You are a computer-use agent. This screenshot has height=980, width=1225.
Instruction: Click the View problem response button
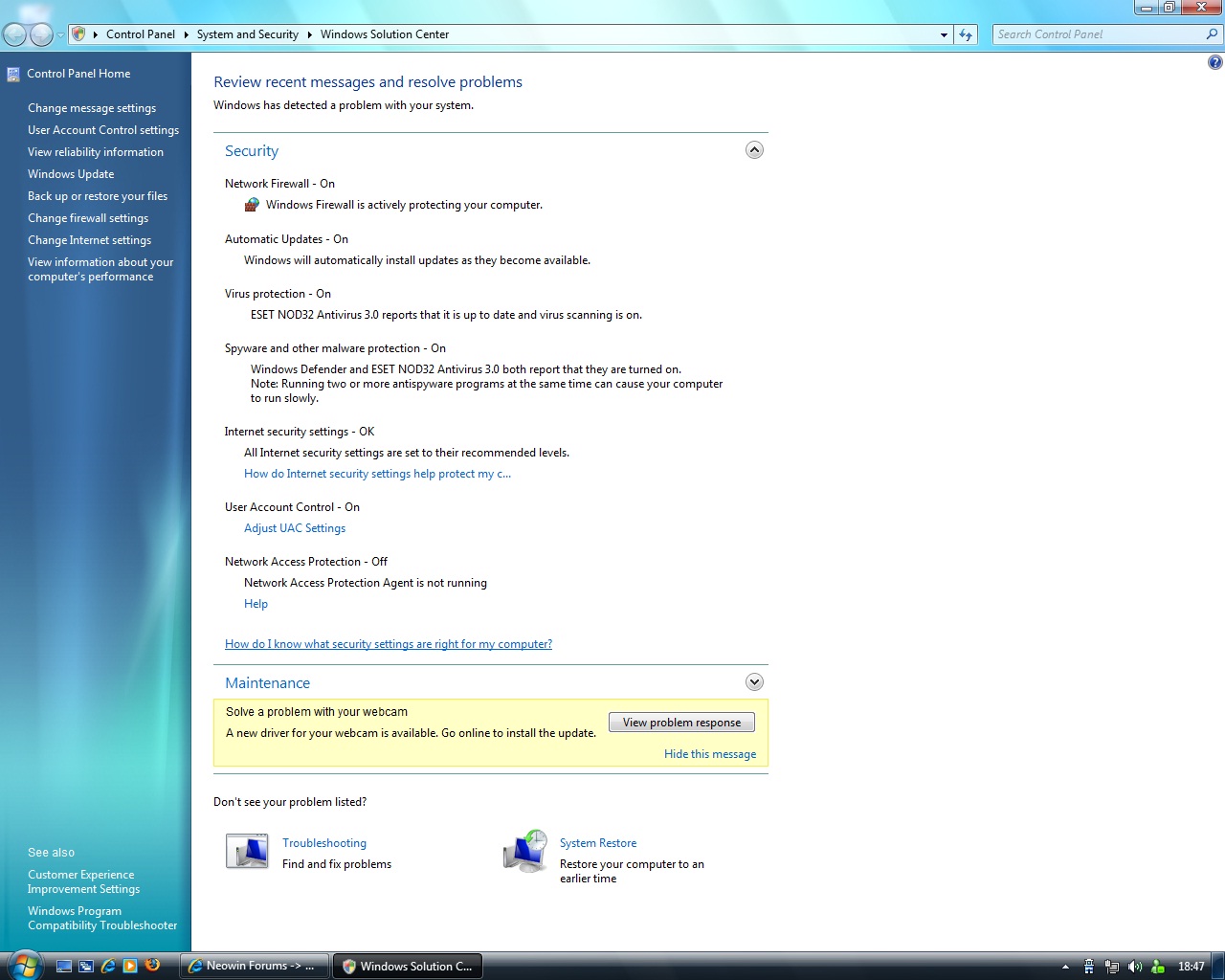tap(680, 722)
